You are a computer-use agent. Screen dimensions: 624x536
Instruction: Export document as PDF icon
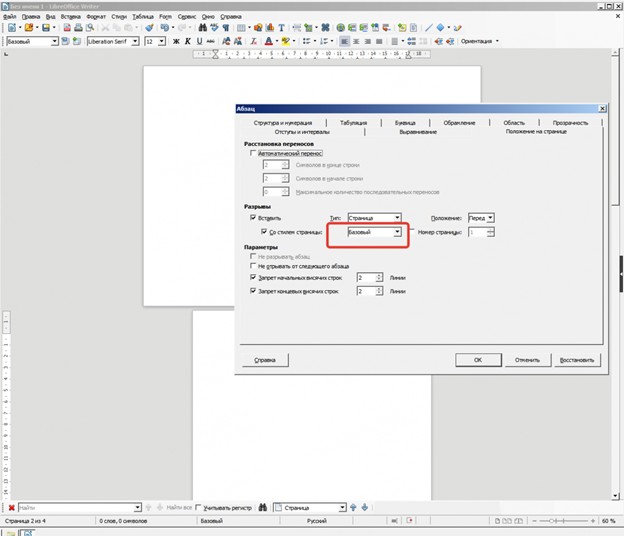pos(67,27)
